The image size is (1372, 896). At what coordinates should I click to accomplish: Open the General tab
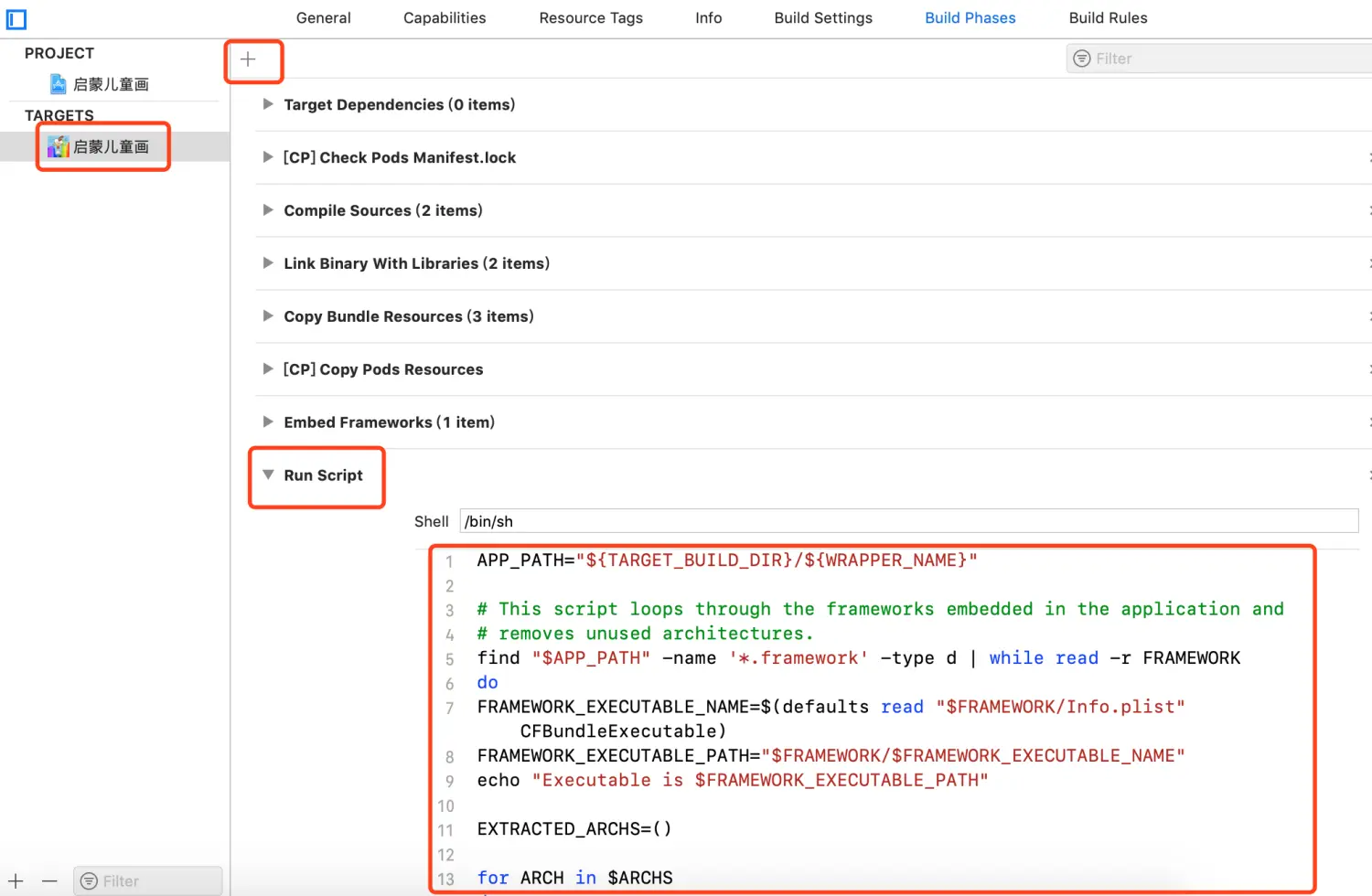pos(323,18)
